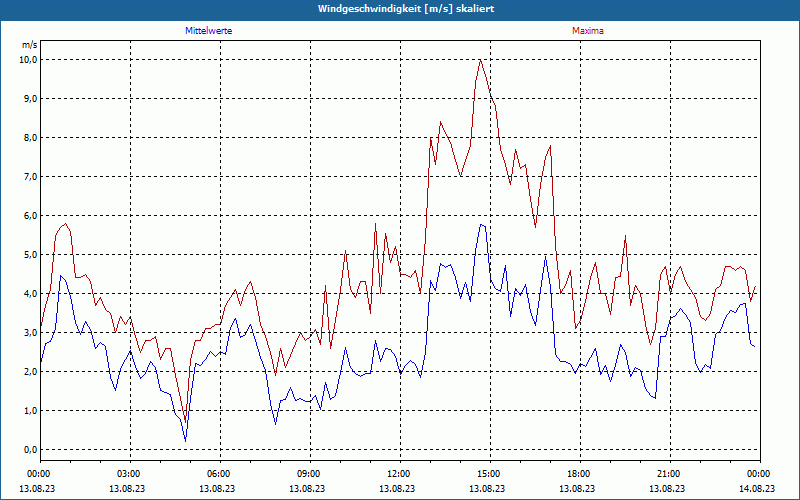Click the '2,0' y-axis label

point(31,372)
